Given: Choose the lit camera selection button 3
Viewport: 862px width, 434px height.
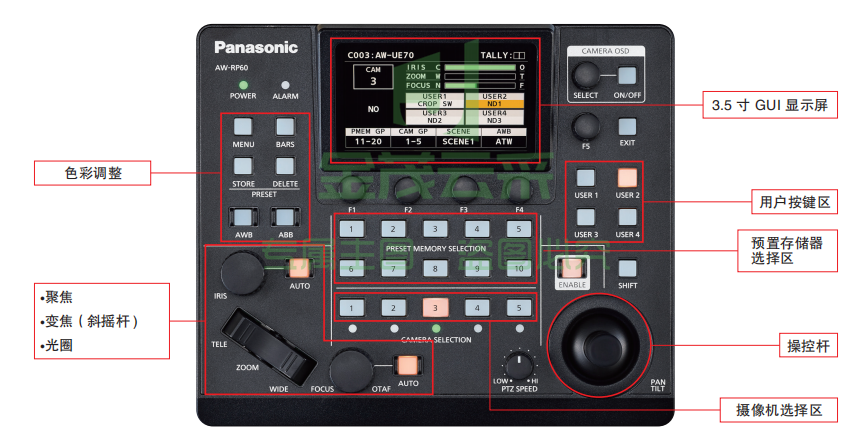Looking at the screenshot, I should pos(435,308).
